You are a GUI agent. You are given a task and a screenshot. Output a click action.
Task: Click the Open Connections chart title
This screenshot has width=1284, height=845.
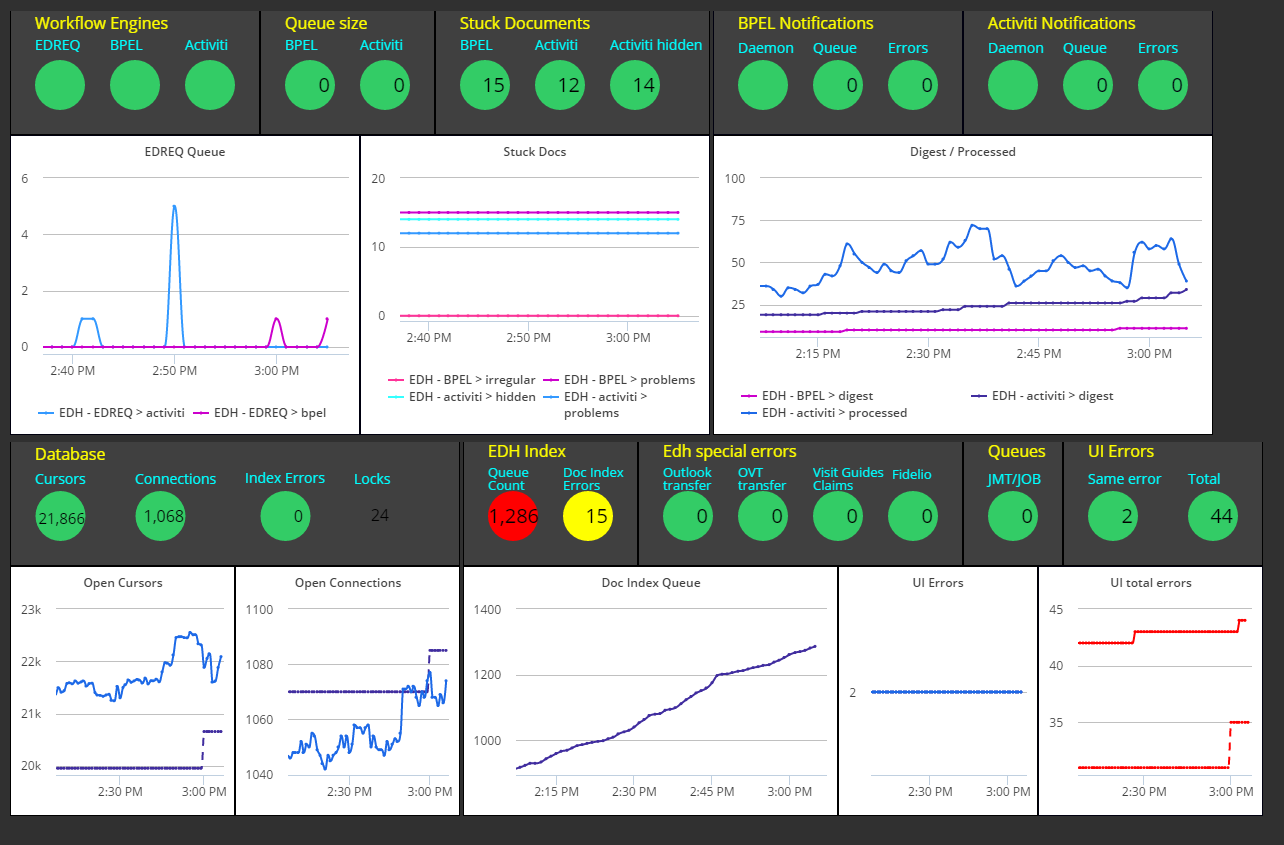click(x=348, y=583)
